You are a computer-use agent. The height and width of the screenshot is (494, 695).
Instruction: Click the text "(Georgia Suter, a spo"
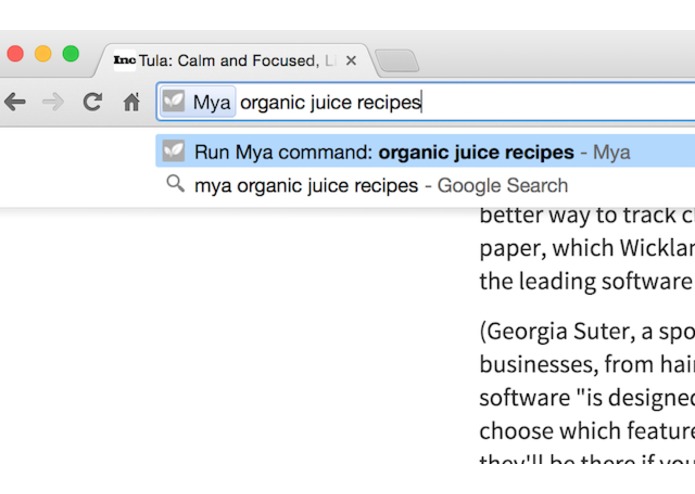click(587, 332)
